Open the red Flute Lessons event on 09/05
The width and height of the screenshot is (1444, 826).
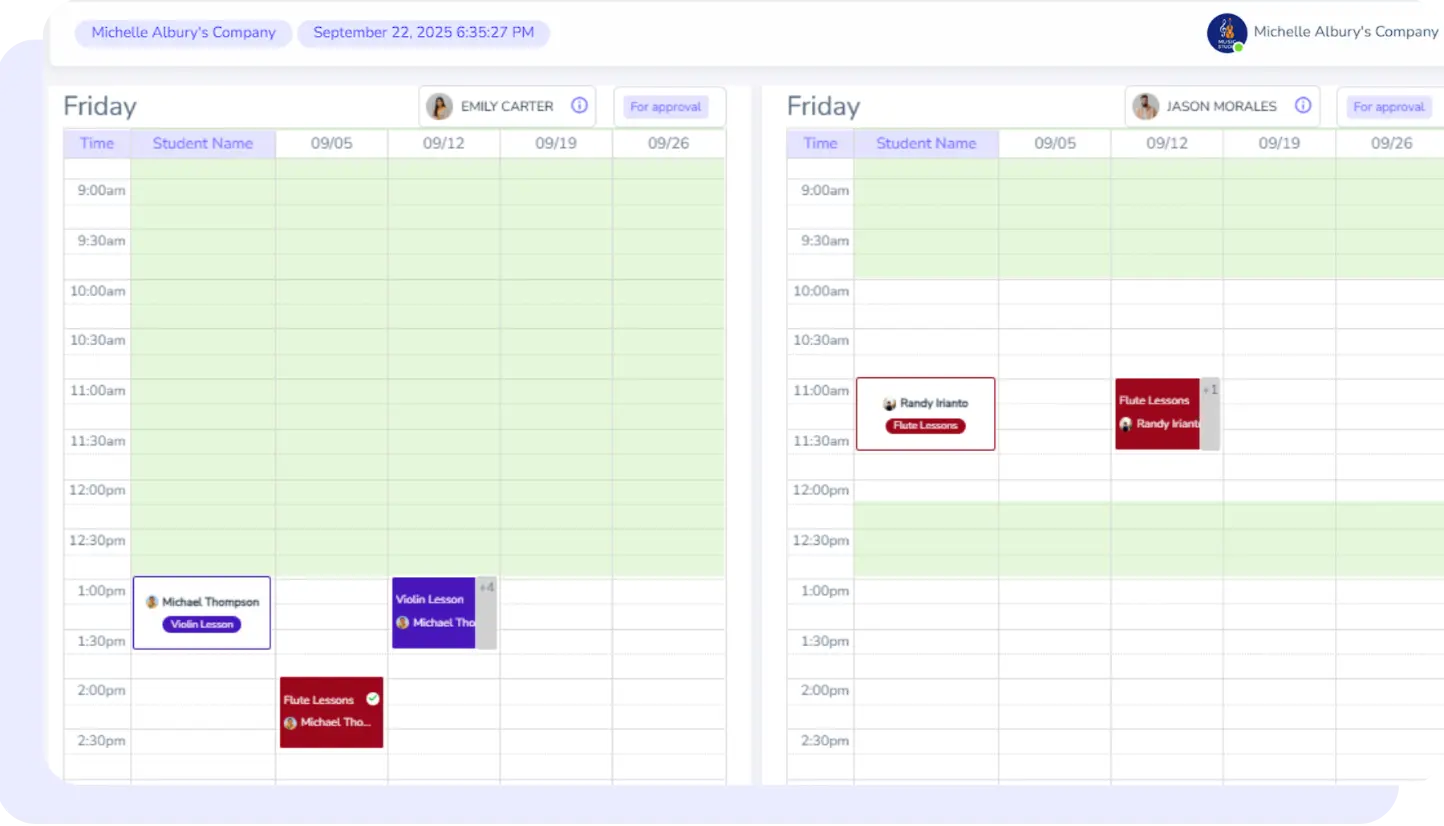click(x=331, y=712)
